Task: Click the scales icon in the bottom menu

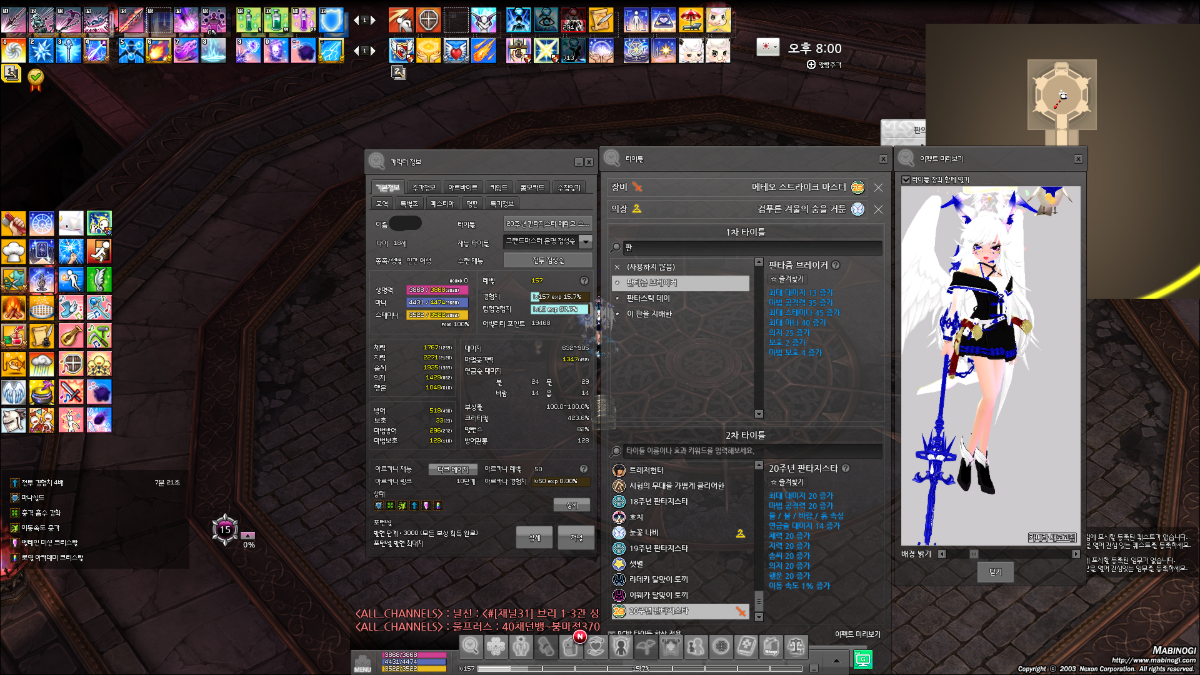Action: (x=796, y=646)
